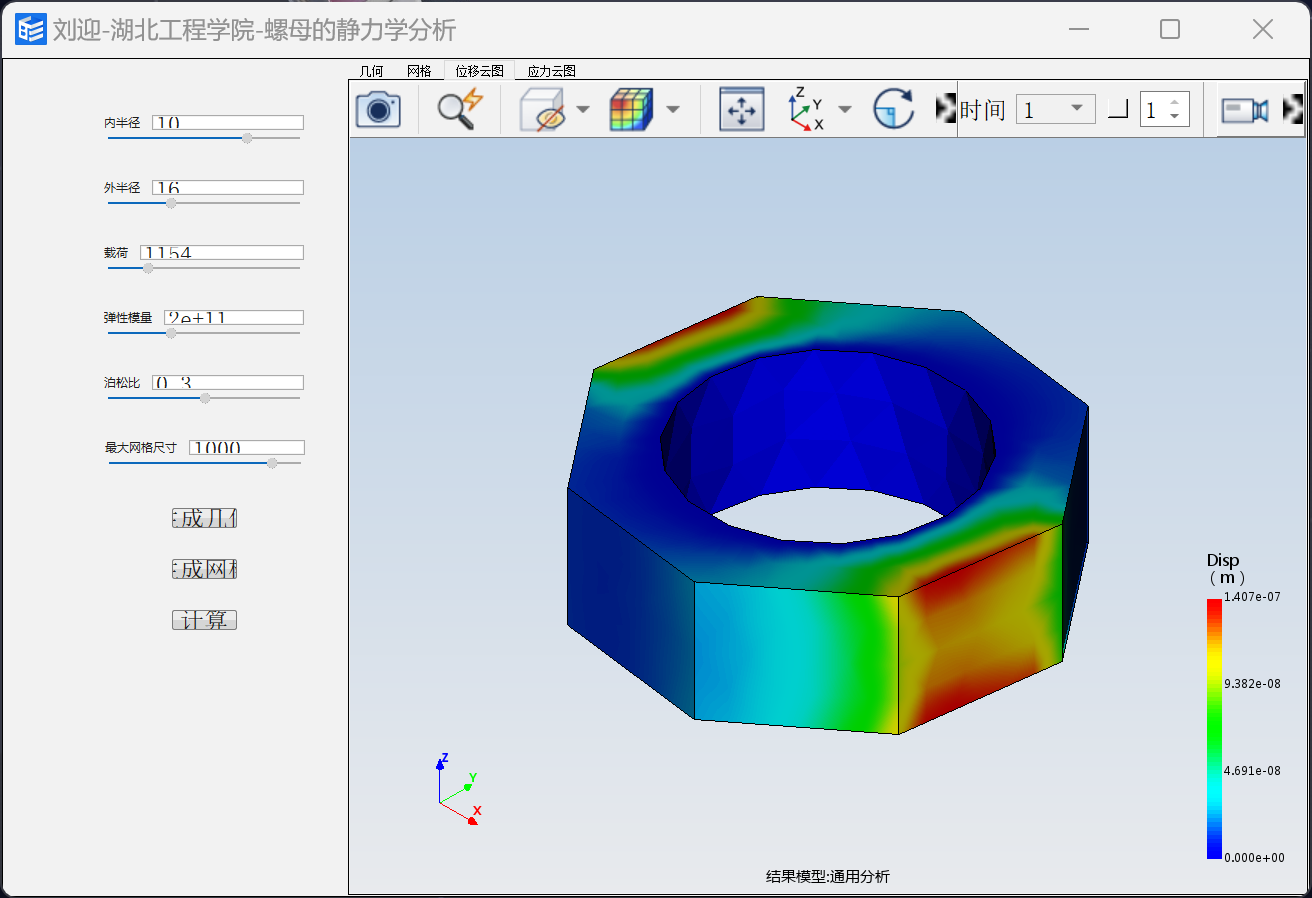Click the 泊松比 input field
Viewport: 1312px width, 898px height.
click(x=228, y=382)
